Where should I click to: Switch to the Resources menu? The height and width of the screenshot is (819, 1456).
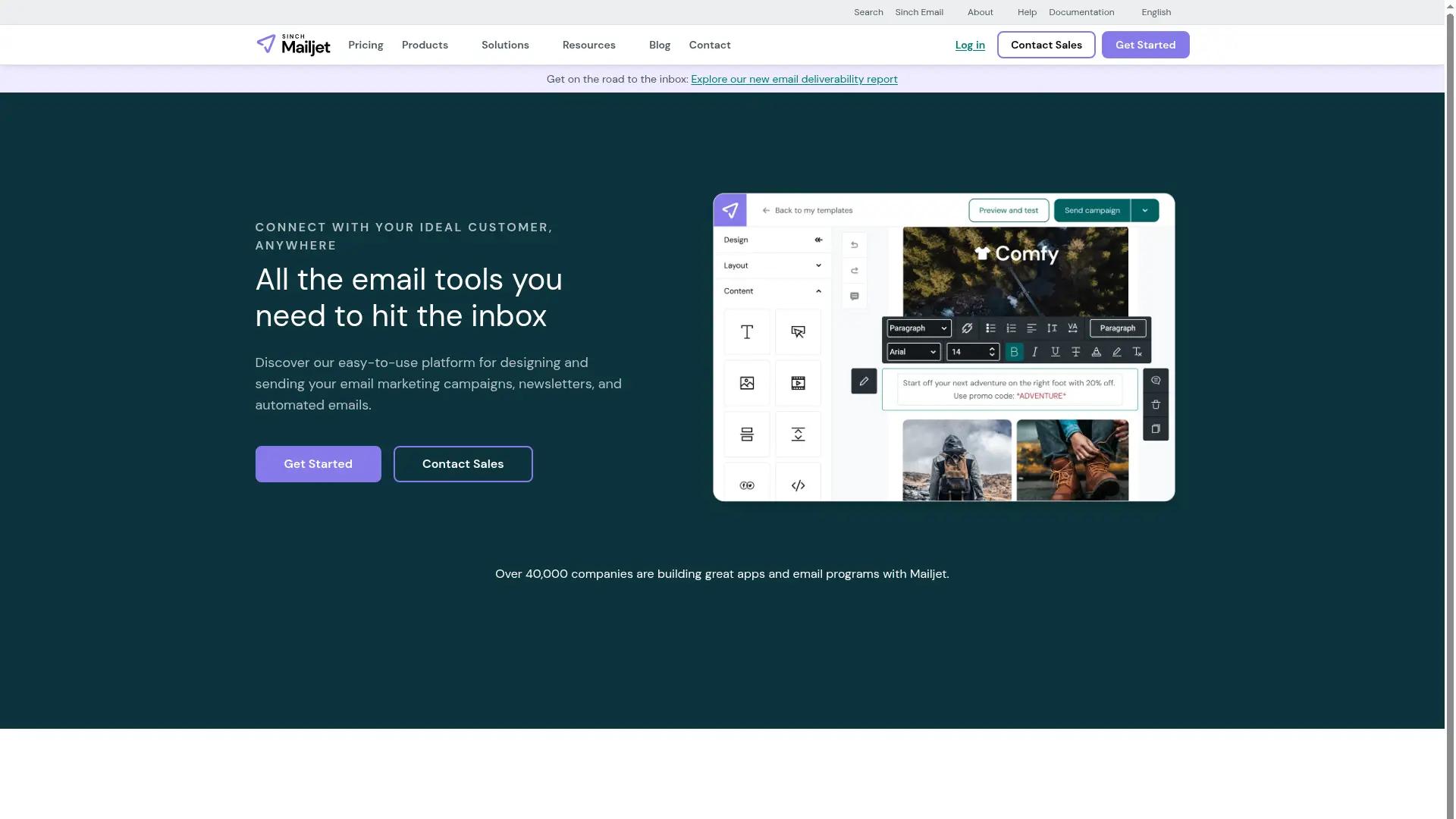tap(589, 45)
